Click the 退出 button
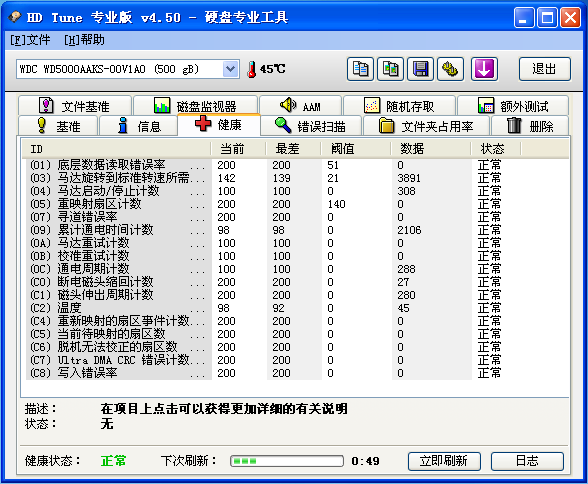Screen dimensions: 588x484 (544, 69)
